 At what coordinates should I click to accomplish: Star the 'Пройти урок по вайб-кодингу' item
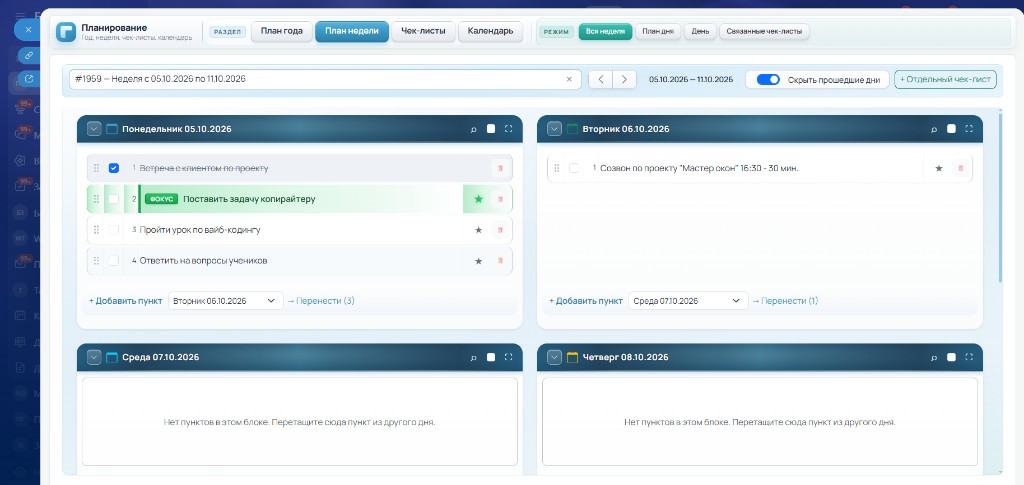(478, 230)
